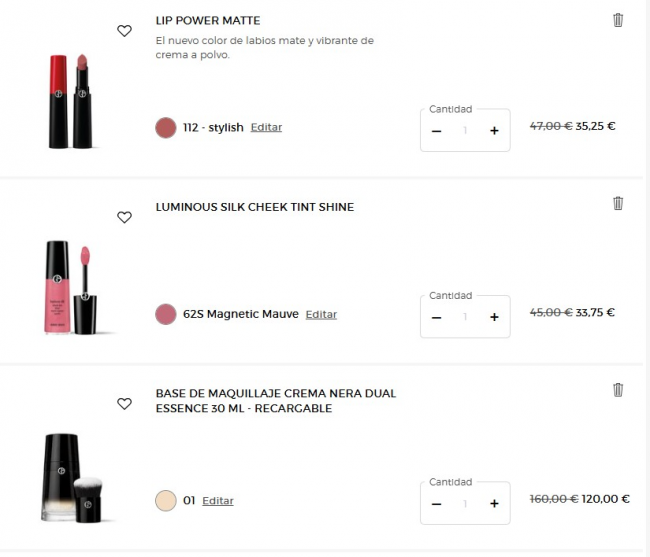Decrease Cheek Tint Shine quantity
Screen dimensions: 650x557
[x=436, y=318]
